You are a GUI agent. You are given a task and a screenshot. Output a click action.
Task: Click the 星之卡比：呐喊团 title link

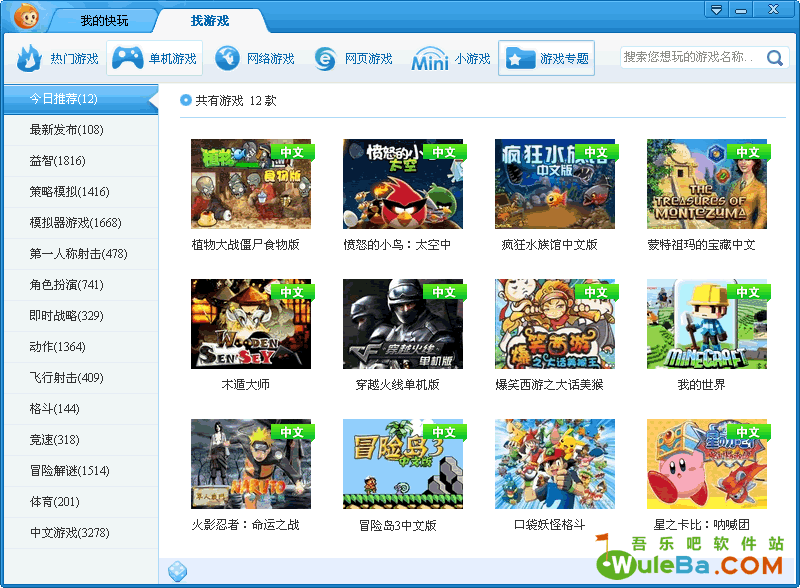pyautogui.click(x=702, y=525)
